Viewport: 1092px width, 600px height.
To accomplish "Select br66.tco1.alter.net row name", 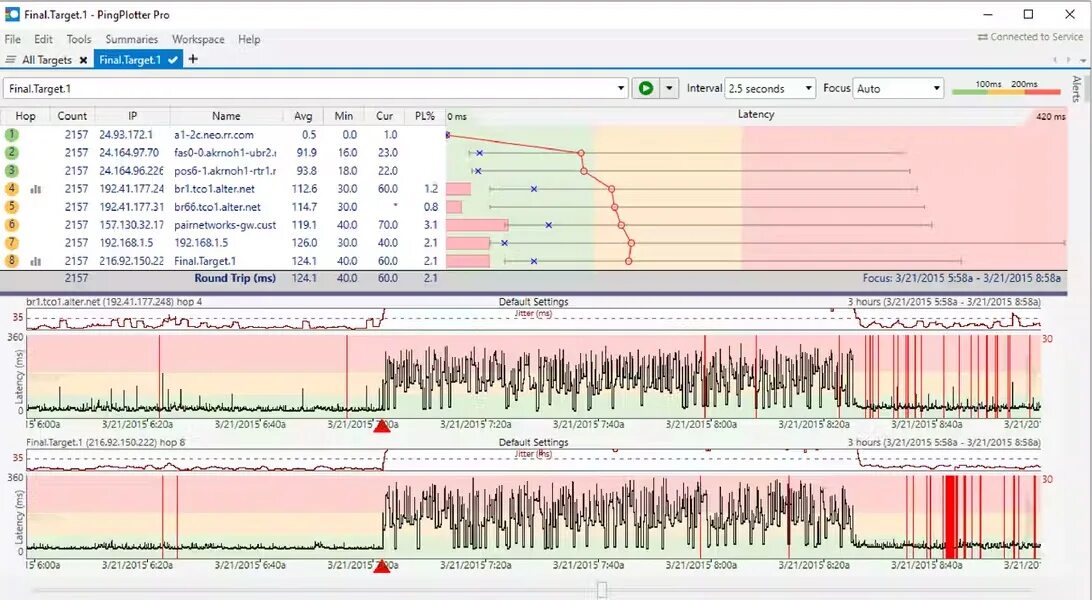I will click(217, 207).
